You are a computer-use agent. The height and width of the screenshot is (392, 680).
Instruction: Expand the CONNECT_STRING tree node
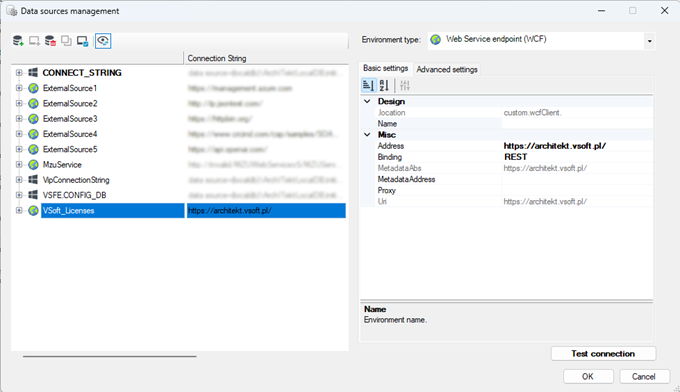point(19,72)
